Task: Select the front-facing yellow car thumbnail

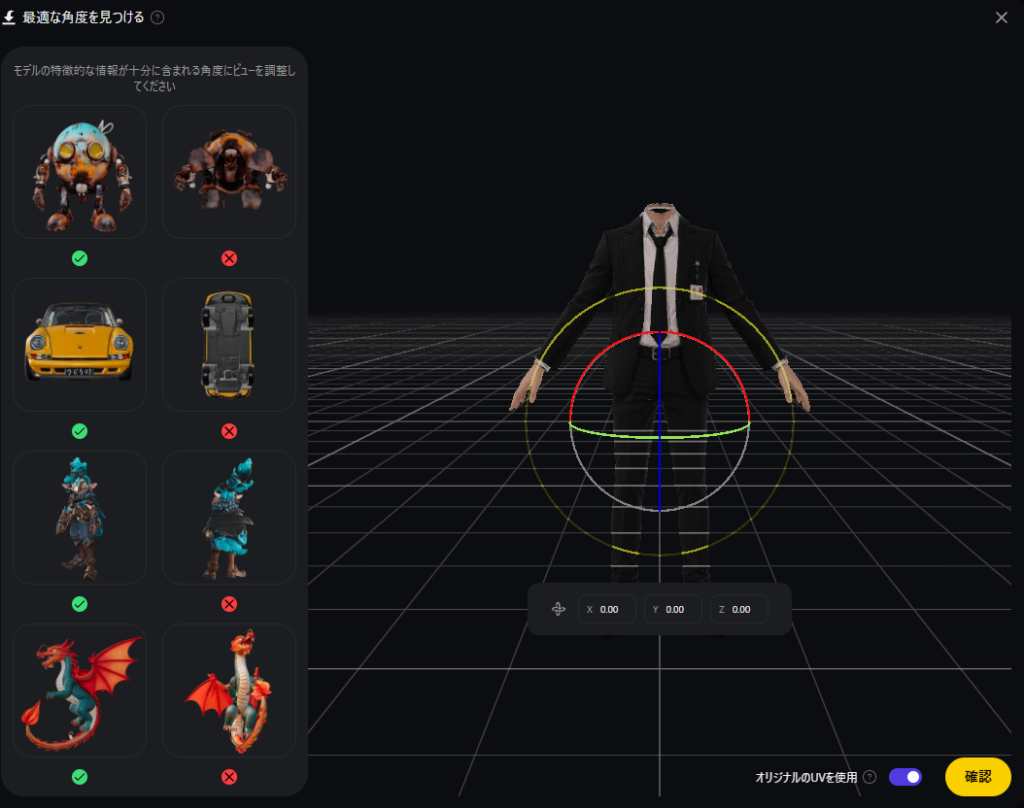Action: click(80, 345)
